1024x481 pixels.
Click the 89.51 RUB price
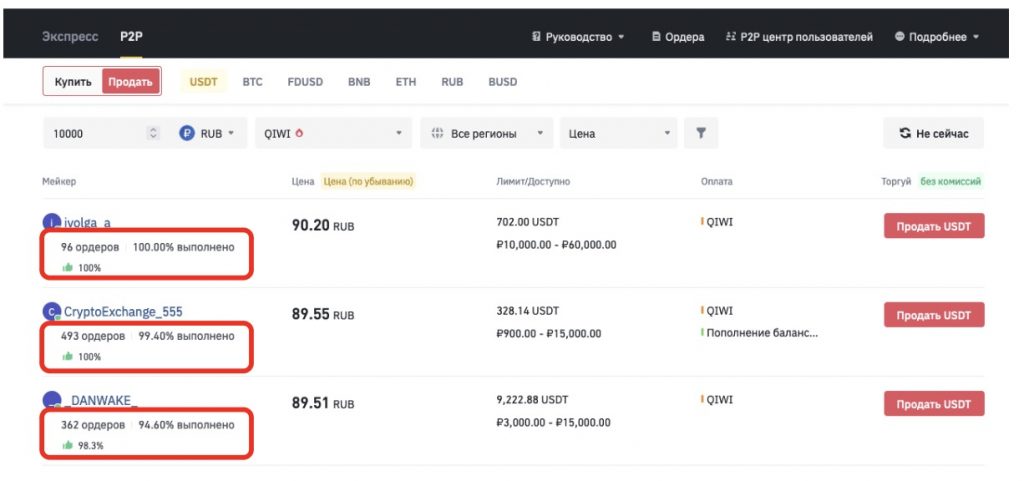point(323,403)
